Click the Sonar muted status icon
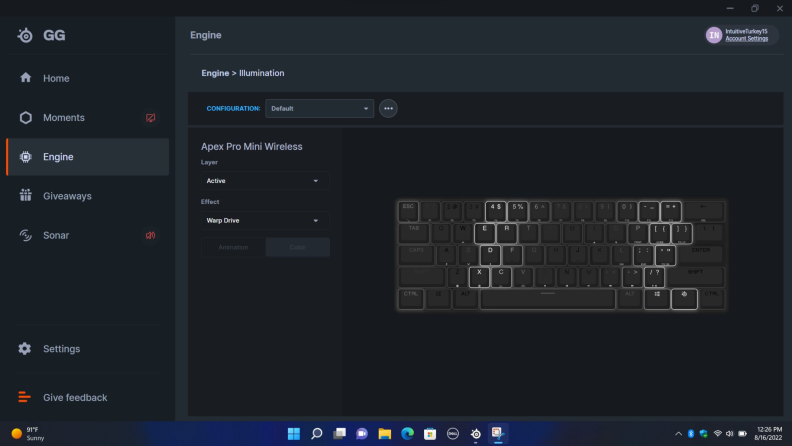The image size is (792, 446). pyautogui.click(x=151, y=235)
